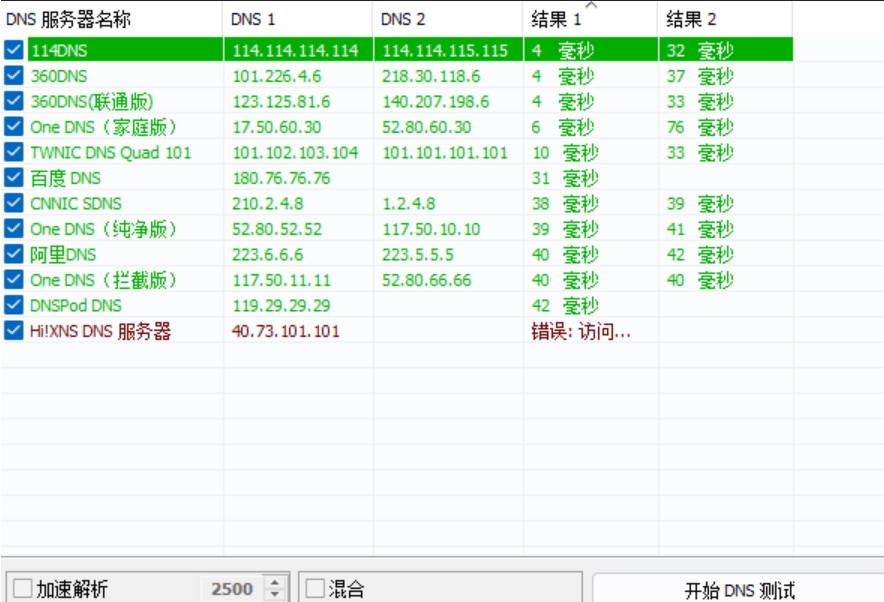Screen dimensions: 884x602
Task: Toggle checkbox for One DNS（纯净版）
Action: click(14, 228)
